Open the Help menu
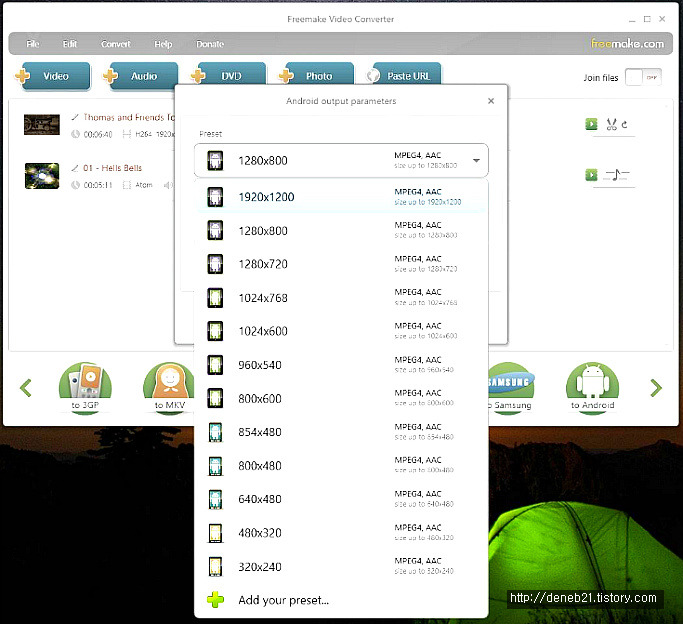 click(163, 44)
